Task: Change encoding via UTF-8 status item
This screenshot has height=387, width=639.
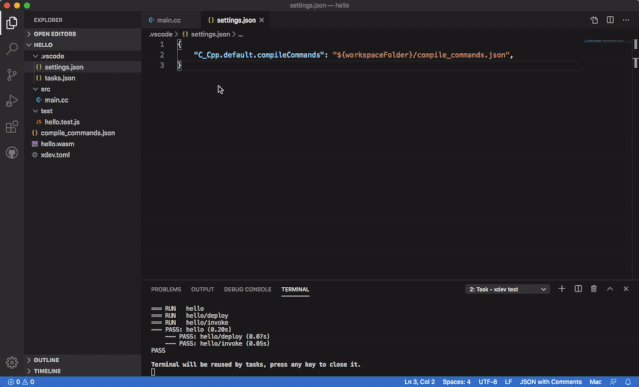Action: [488, 382]
